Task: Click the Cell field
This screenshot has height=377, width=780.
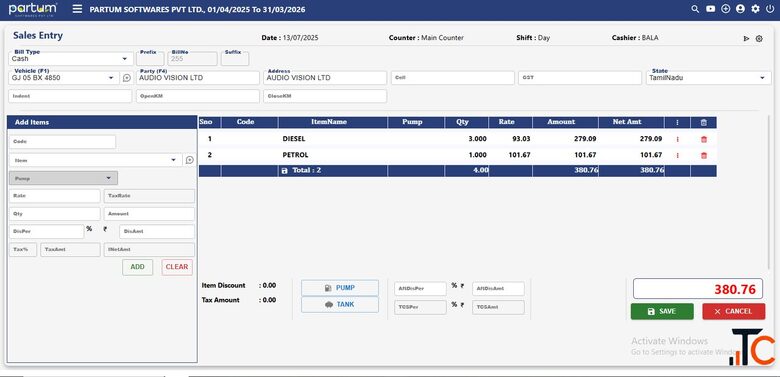Action: tap(453, 78)
